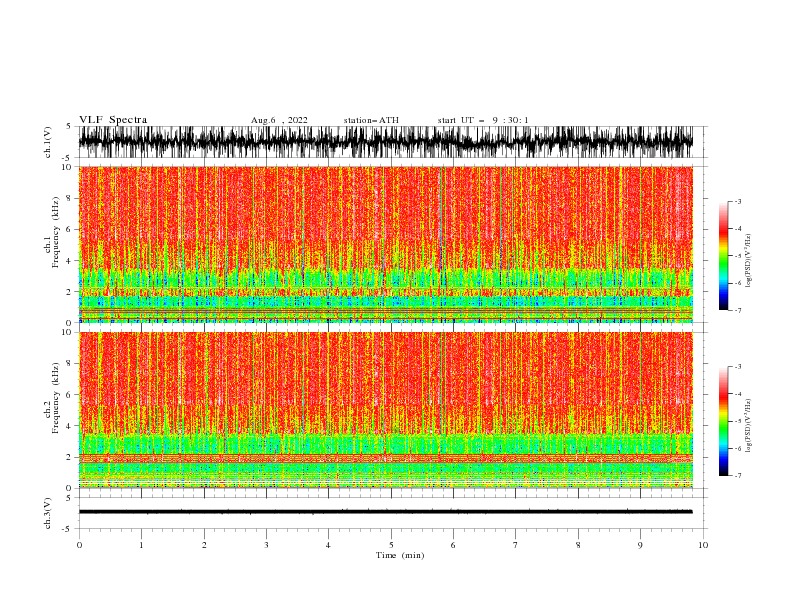Click time-axis tick label "7"
The image size is (792, 612).
pos(516,545)
